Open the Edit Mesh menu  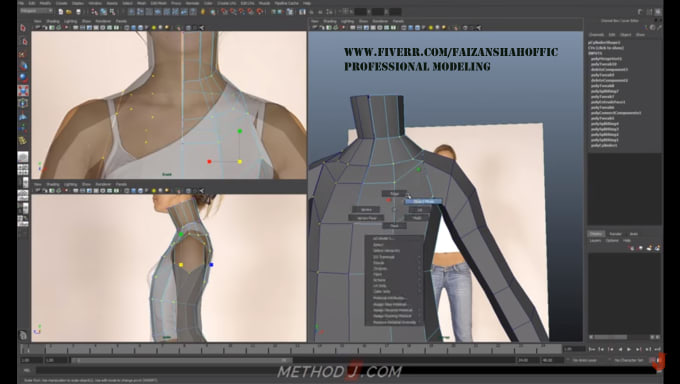coord(159,3)
